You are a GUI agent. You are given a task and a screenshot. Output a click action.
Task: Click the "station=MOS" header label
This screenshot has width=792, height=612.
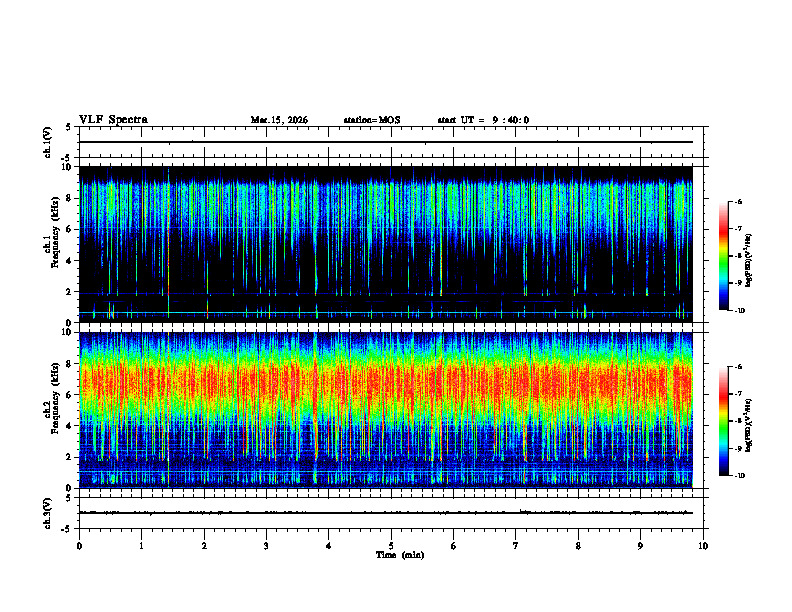(x=372, y=120)
